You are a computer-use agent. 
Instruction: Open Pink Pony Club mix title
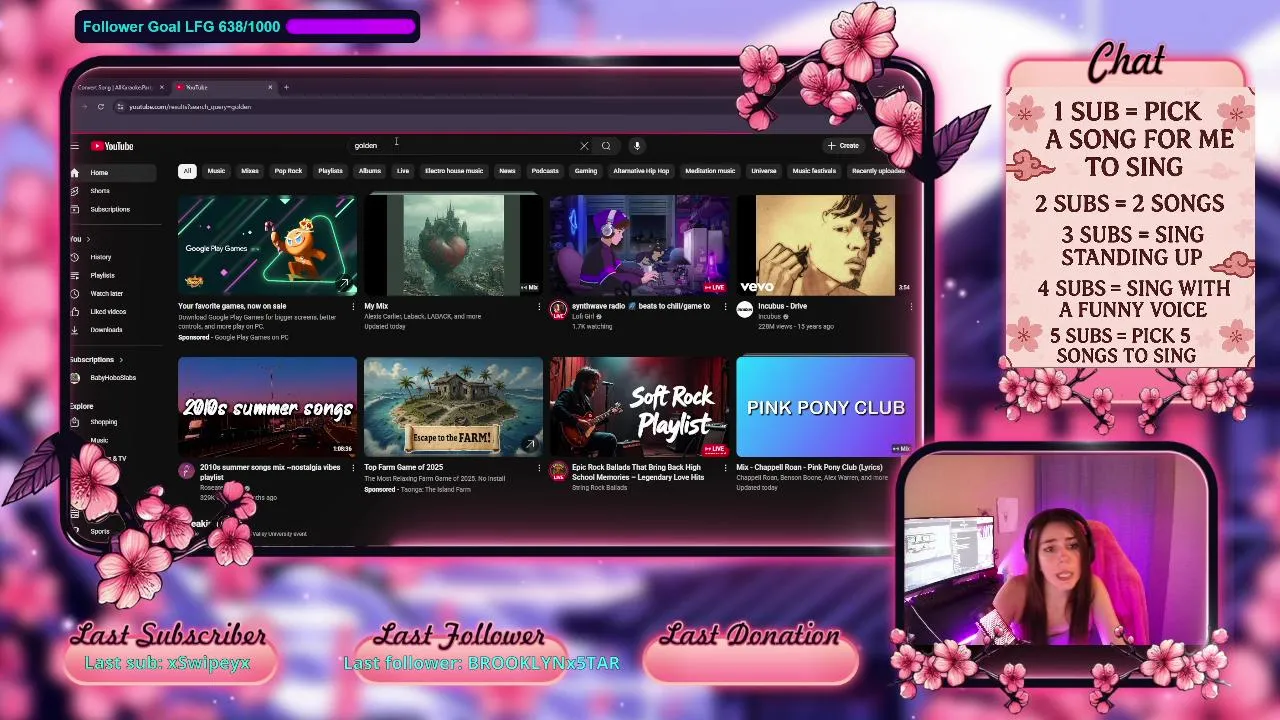(809, 467)
